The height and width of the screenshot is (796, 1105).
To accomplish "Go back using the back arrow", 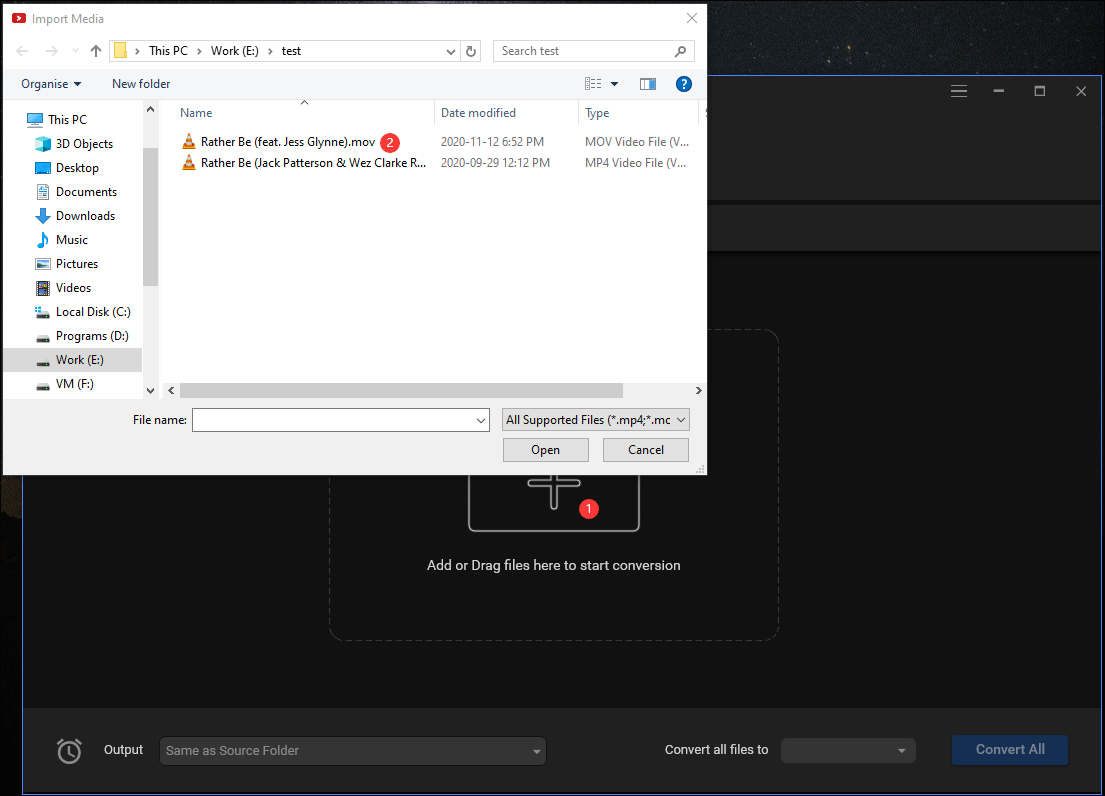I will [x=23, y=51].
